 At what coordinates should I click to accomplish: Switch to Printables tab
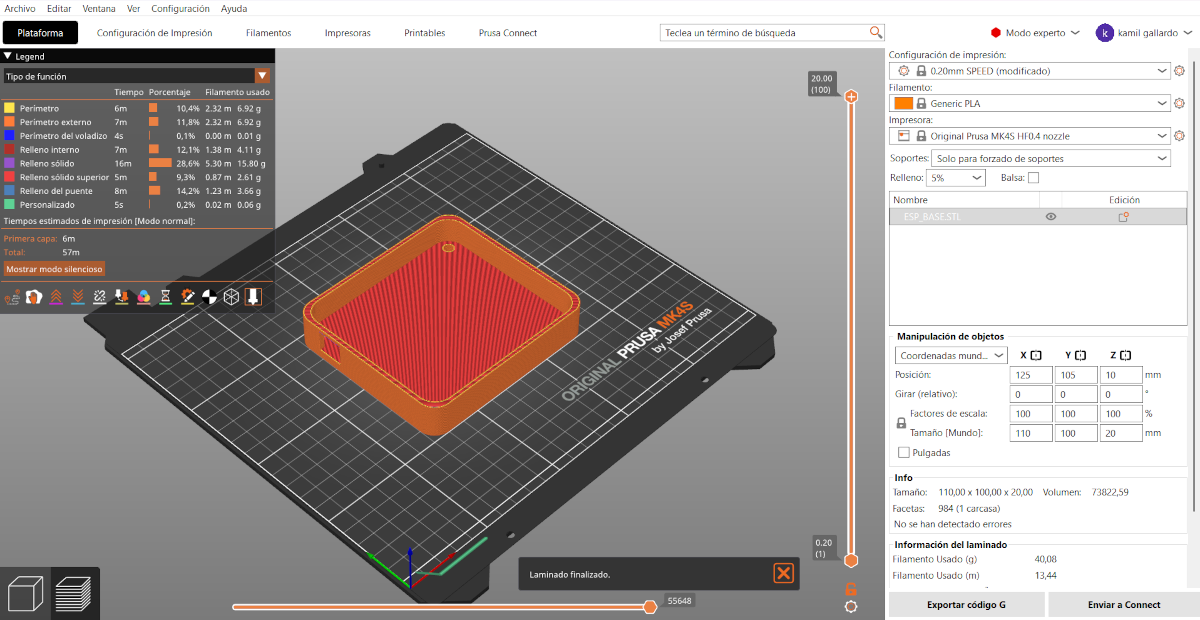tap(425, 33)
